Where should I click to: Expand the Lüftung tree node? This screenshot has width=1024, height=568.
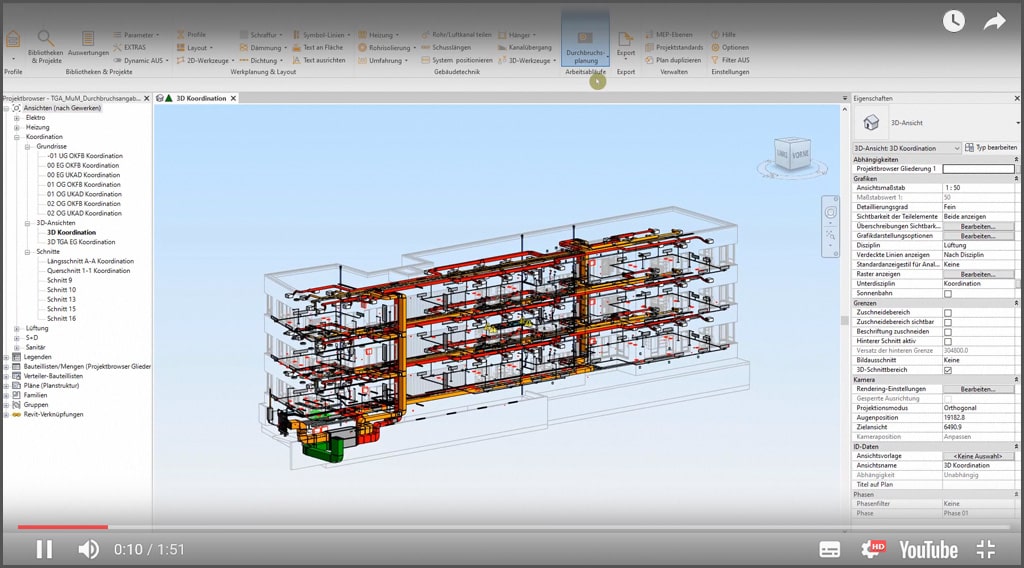coord(17,328)
